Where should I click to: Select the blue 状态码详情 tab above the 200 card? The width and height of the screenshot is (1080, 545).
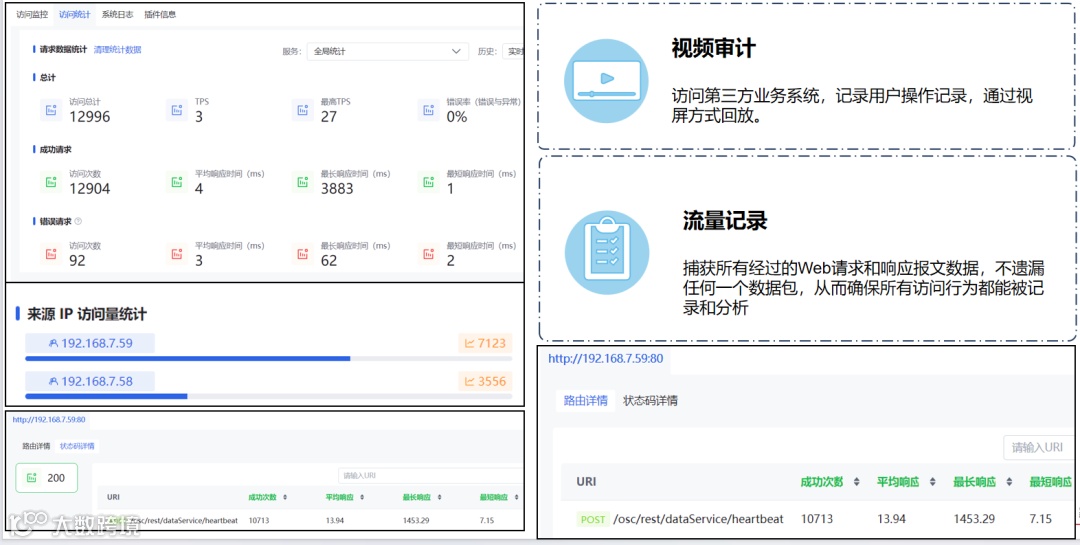coord(77,446)
